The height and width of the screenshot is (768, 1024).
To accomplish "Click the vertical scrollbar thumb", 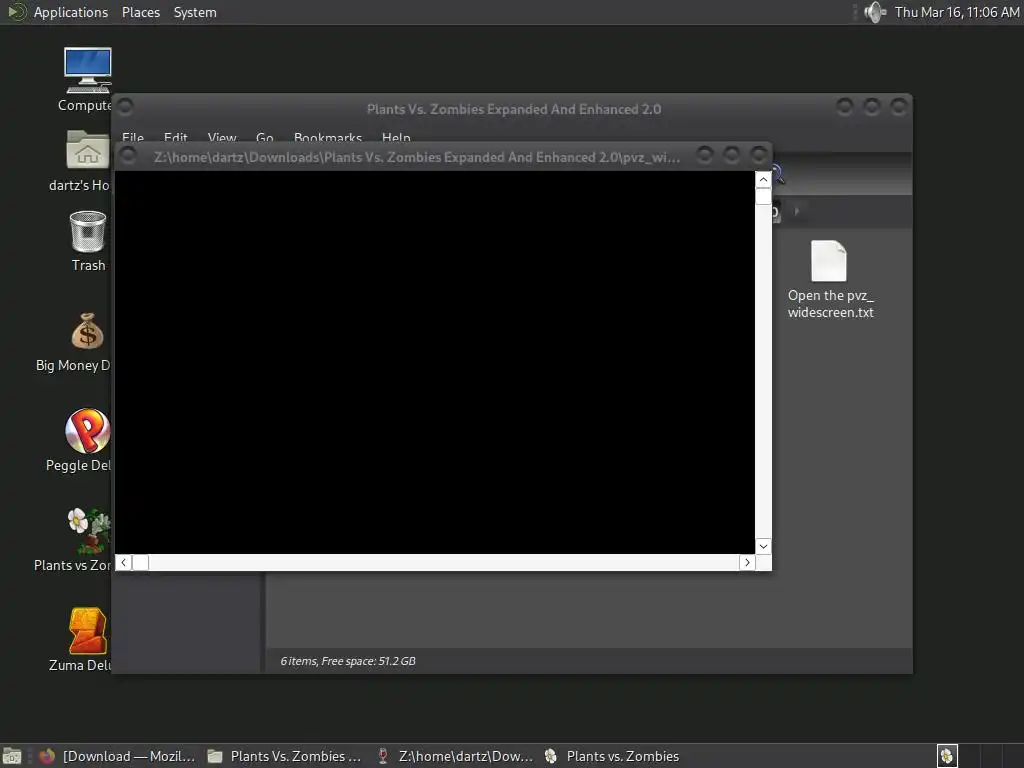I will click(x=763, y=196).
